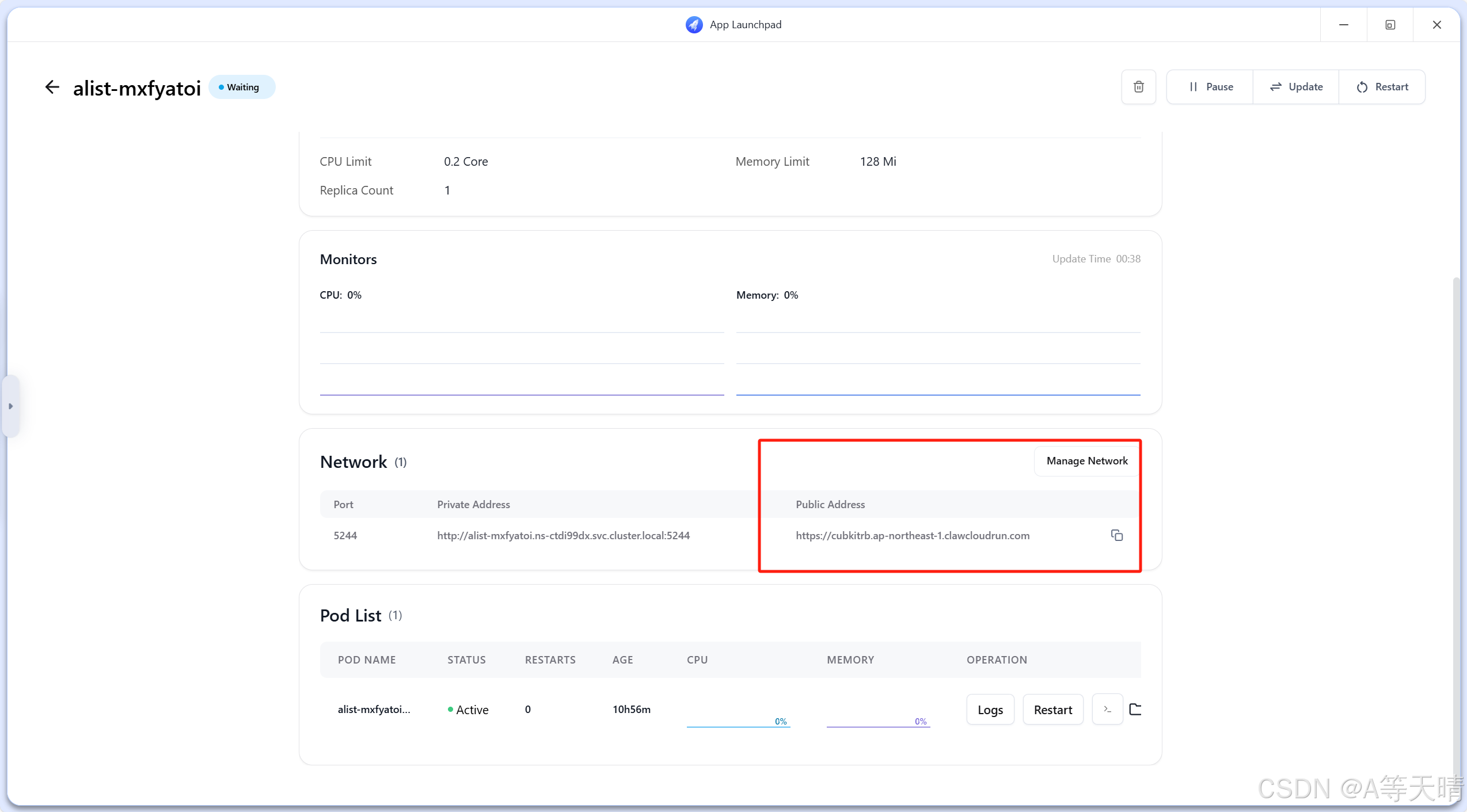This screenshot has width=1467, height=812.
Task: Click the private address cluster.local URL
Action: pyautogui.click(x=563, y=535)
